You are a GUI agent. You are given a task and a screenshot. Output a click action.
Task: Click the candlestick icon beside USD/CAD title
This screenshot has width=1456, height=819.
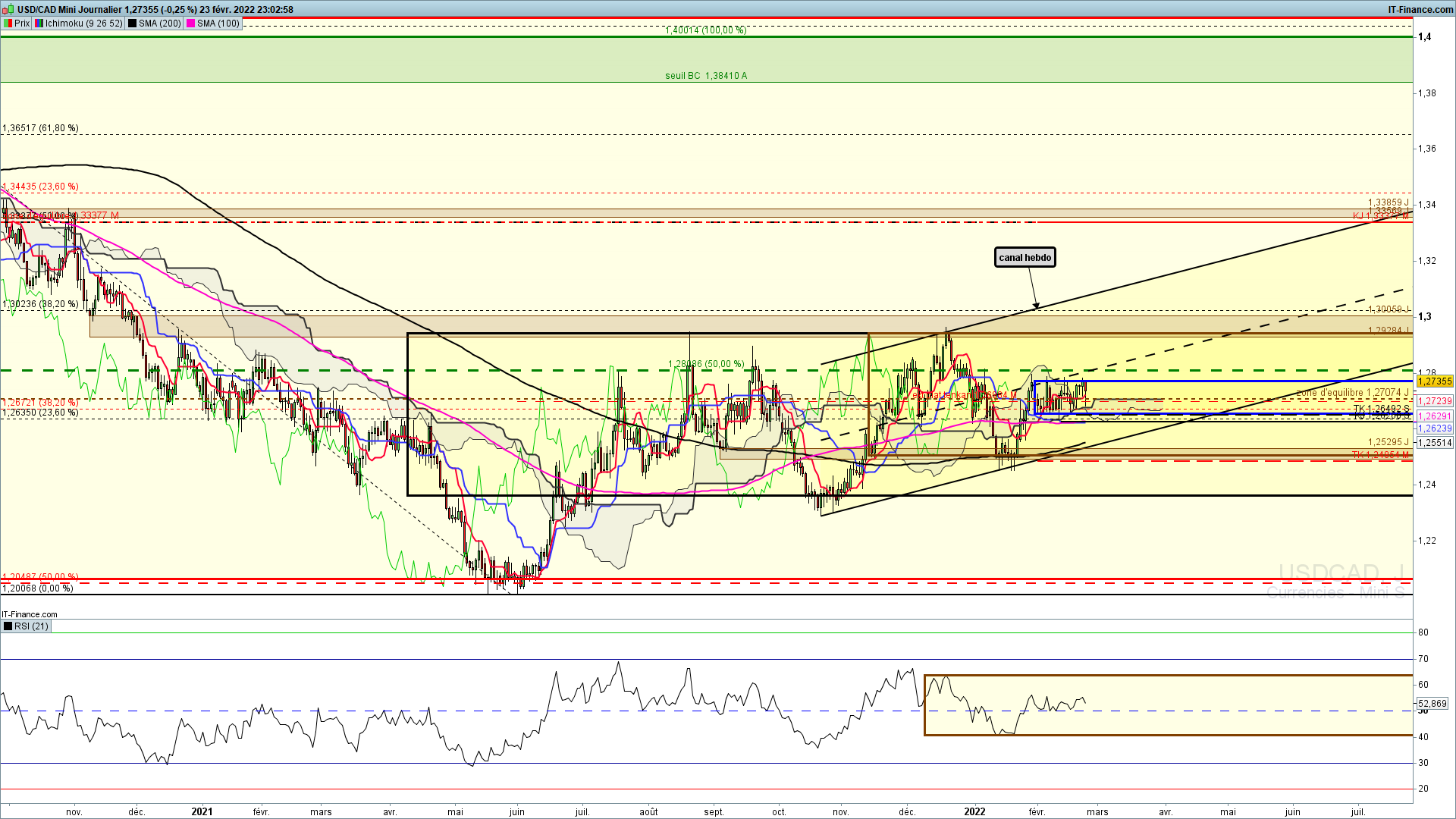[x=9, y=10]
